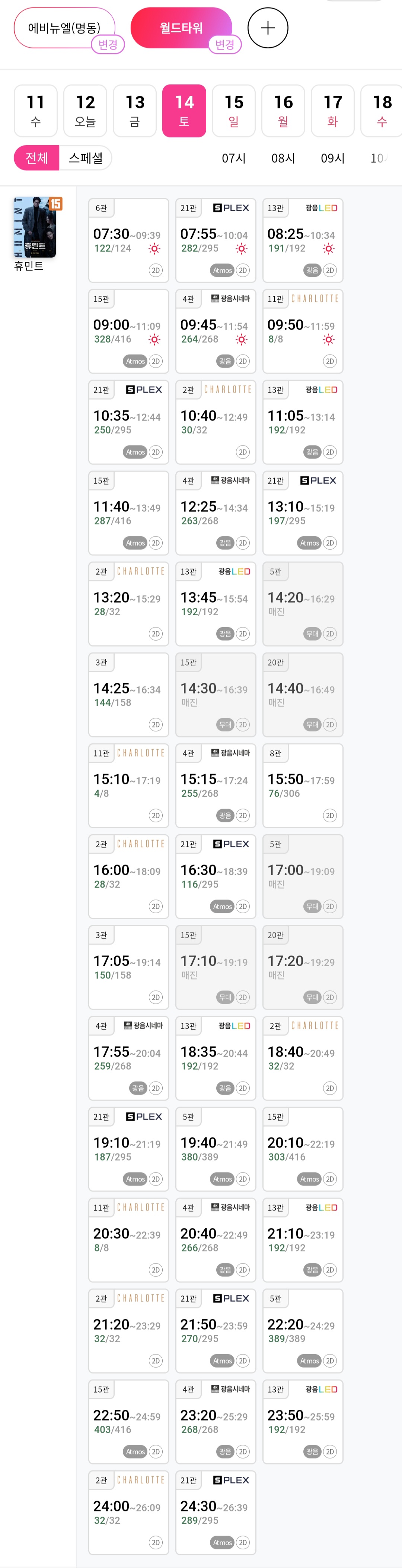
Task: Click the 광음시네마 logo on the 09:45 showtime
Action: point(230,299)
